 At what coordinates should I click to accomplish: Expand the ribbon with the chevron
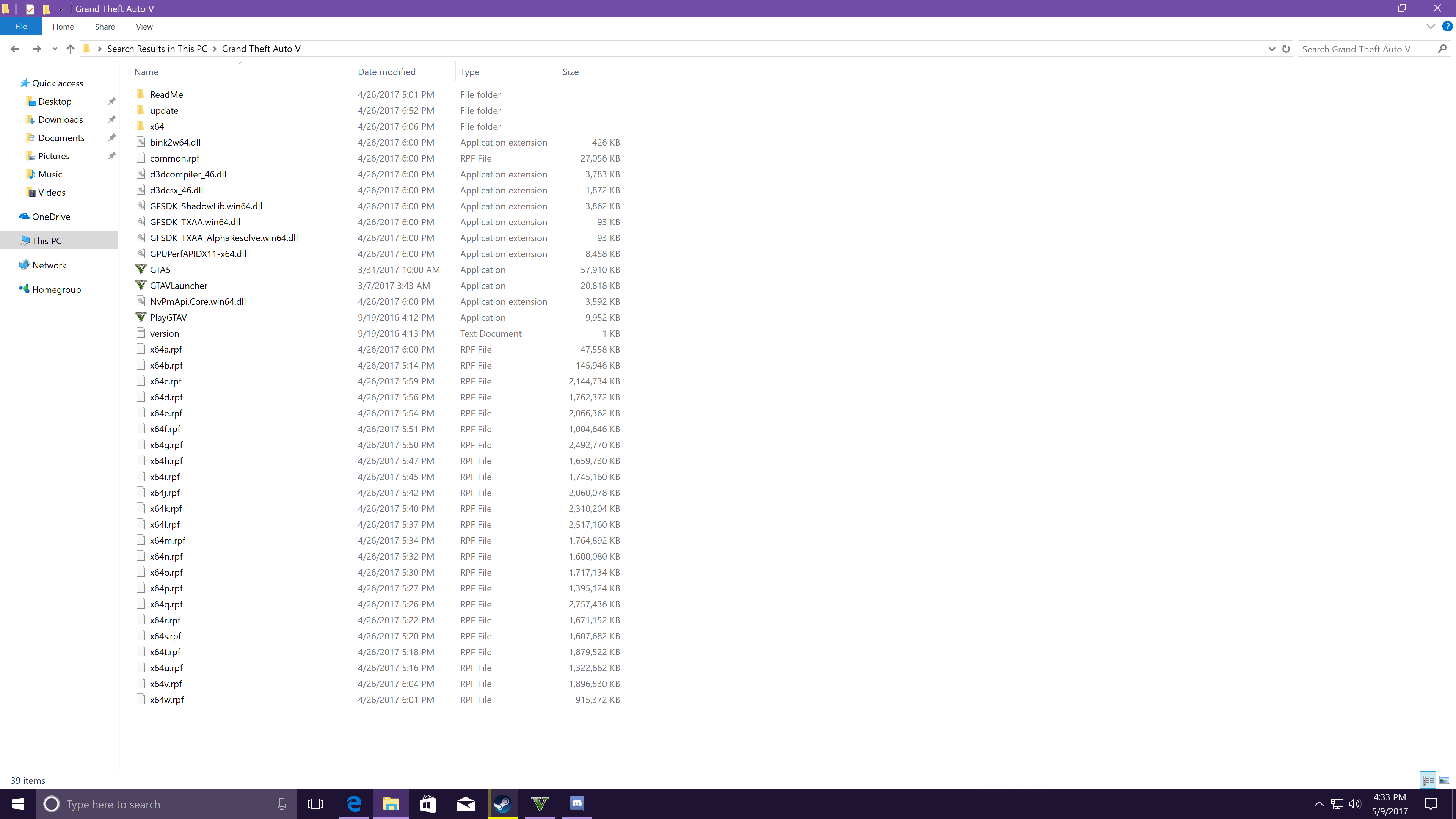pos(1431,26)
